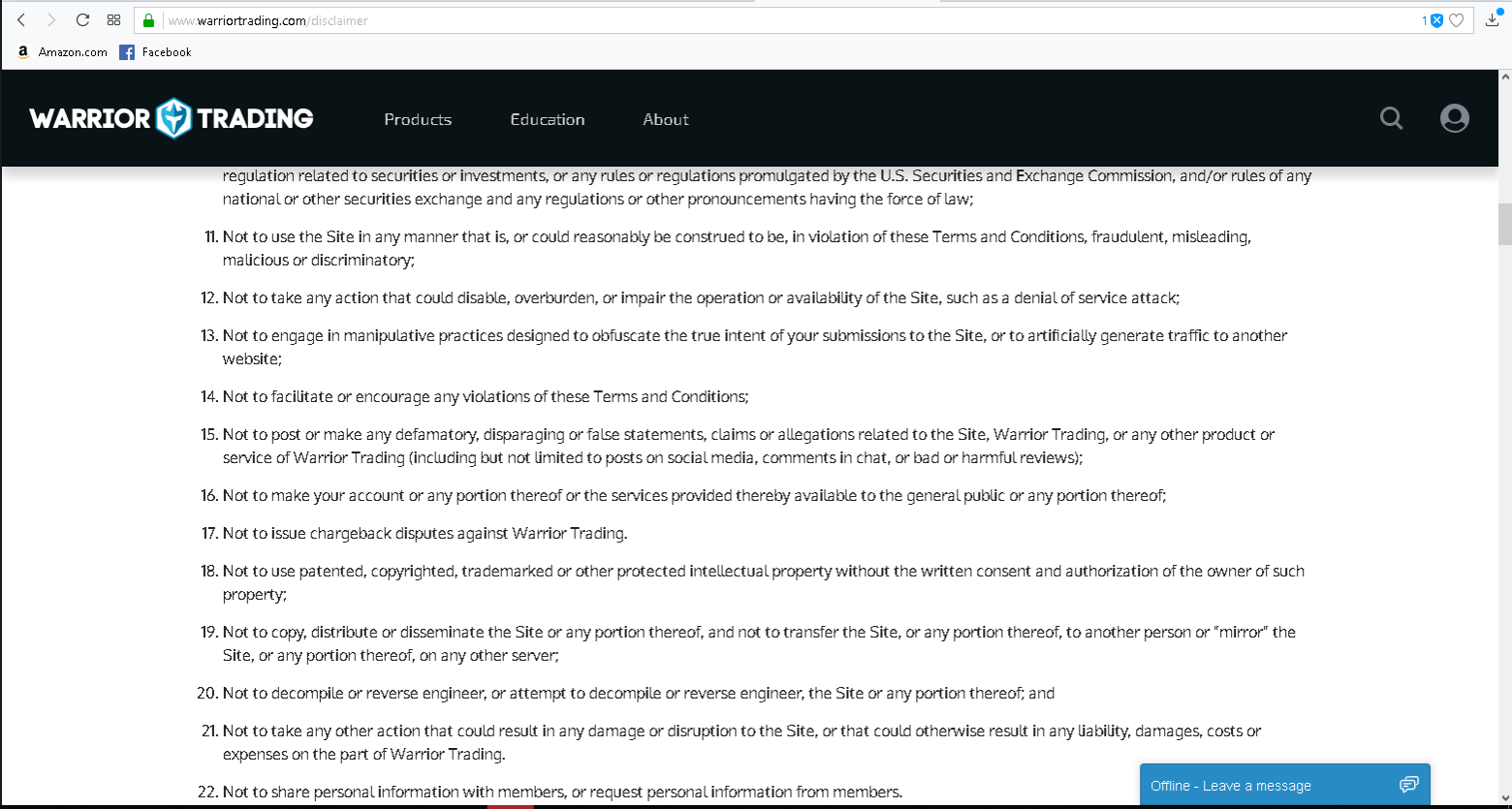Open the Facebook bookmark
The height and width of the screenshot is (809, 1512).
pos(155,52)
